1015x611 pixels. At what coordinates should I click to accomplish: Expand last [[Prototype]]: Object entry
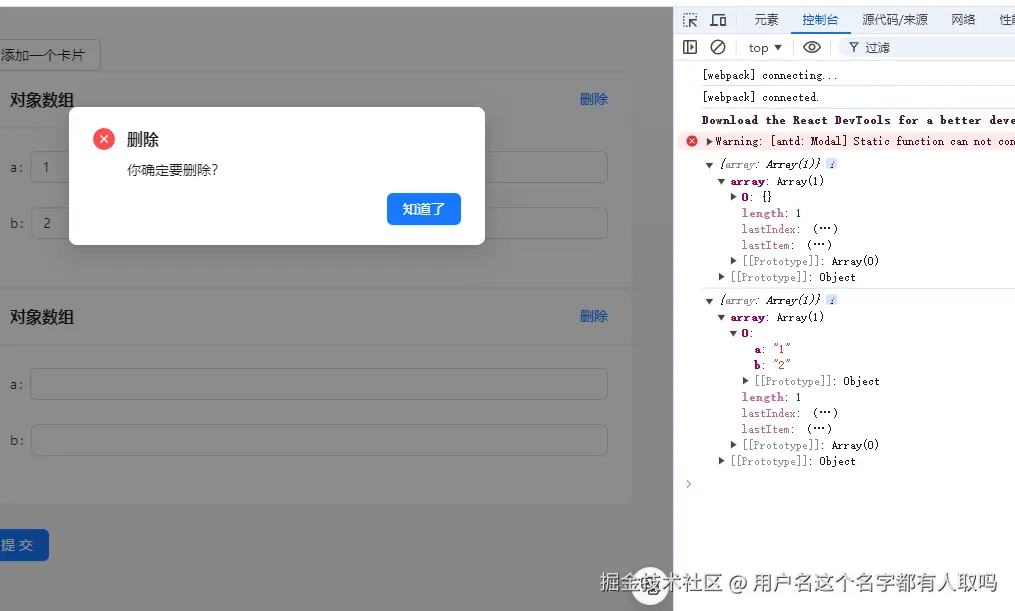(x=721, y=461)
